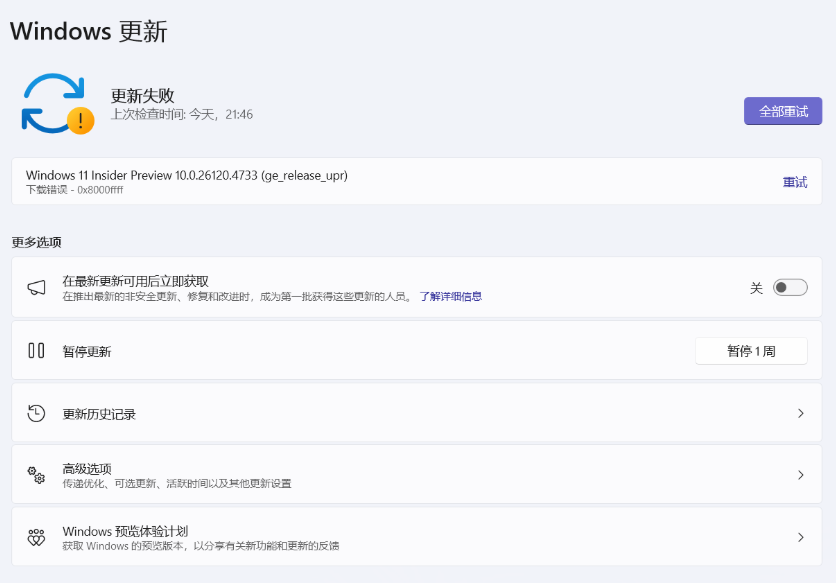Open 高级选项 settings row
This screenshot has width=836, height=583.
coord(416,475)
